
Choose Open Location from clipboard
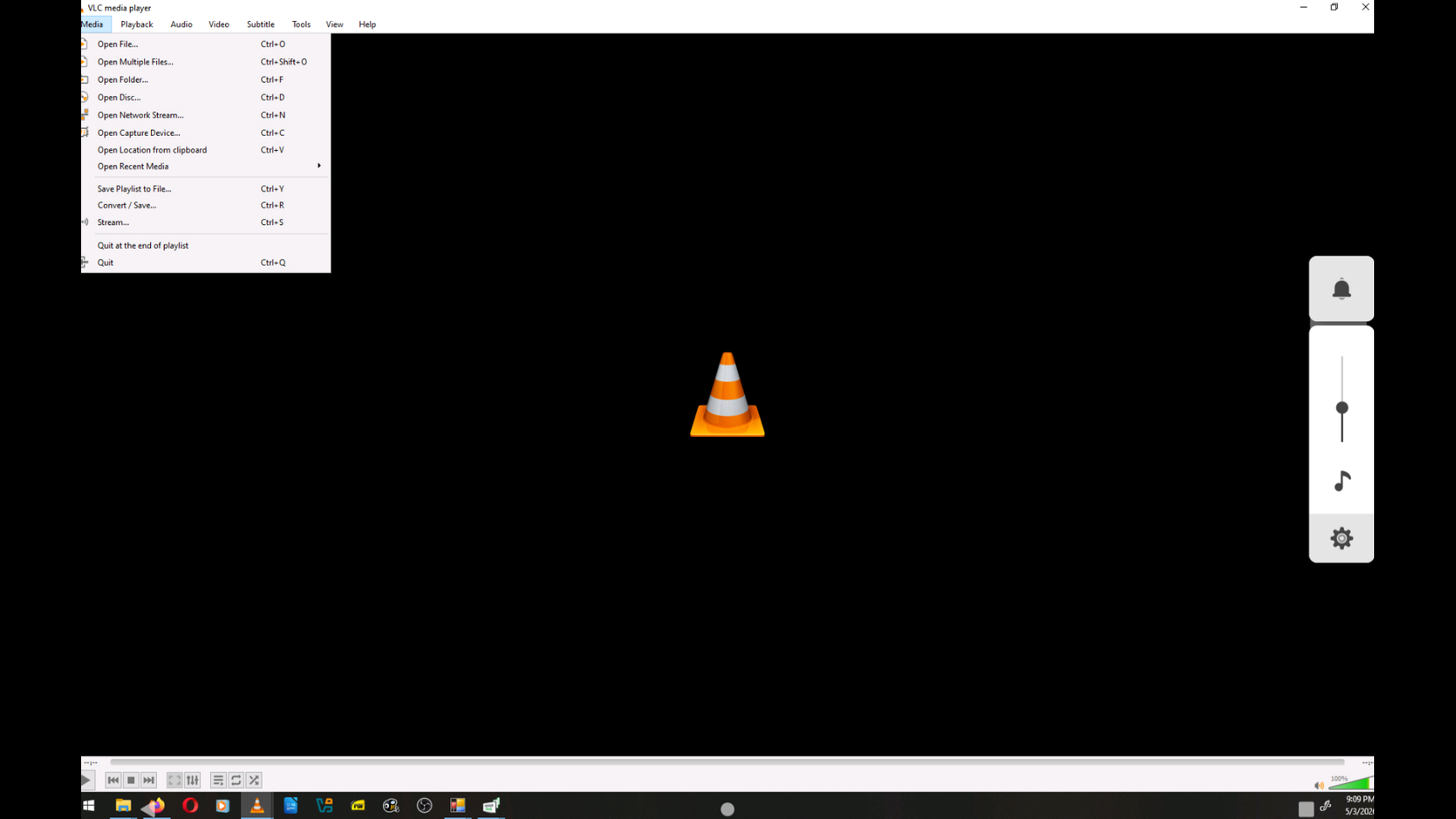pos(206,150)
